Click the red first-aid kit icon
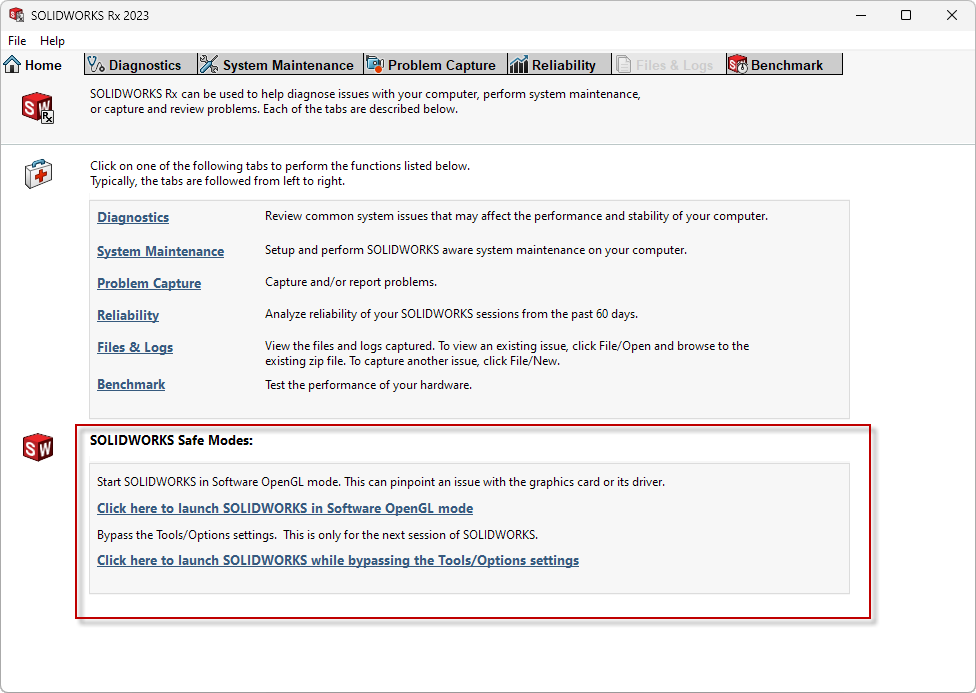Viewport: 976px width, 693px height. pyautogui.click(x=36, y=173)
